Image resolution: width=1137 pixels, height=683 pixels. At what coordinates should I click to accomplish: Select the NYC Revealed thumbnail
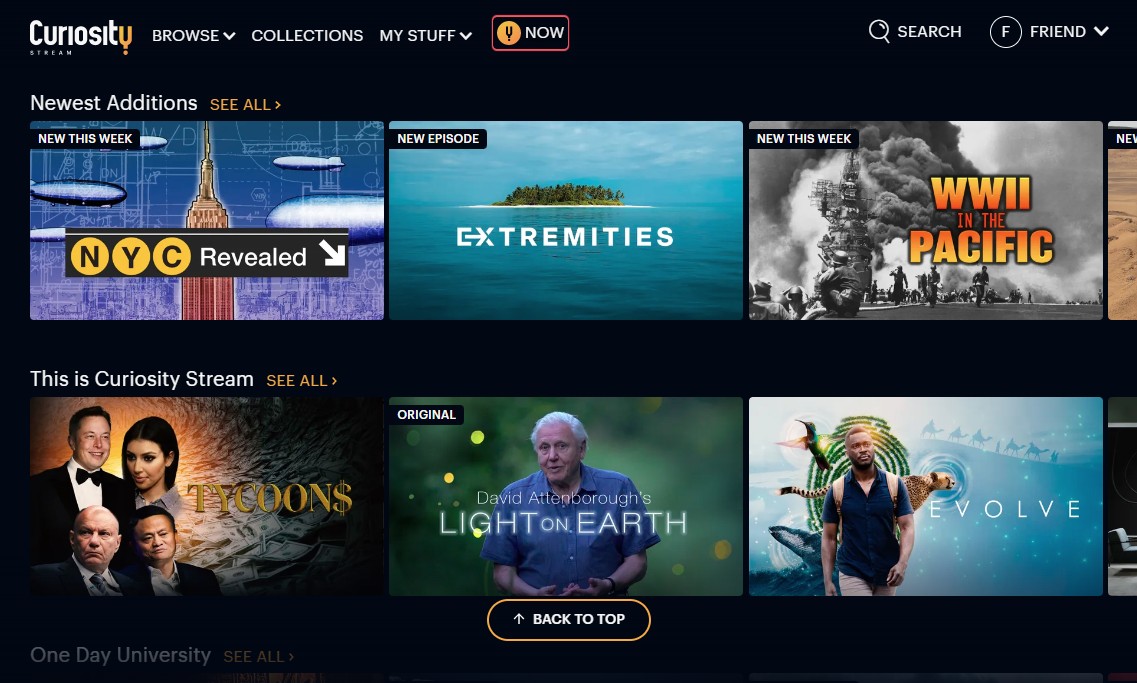tap(207, 220)
